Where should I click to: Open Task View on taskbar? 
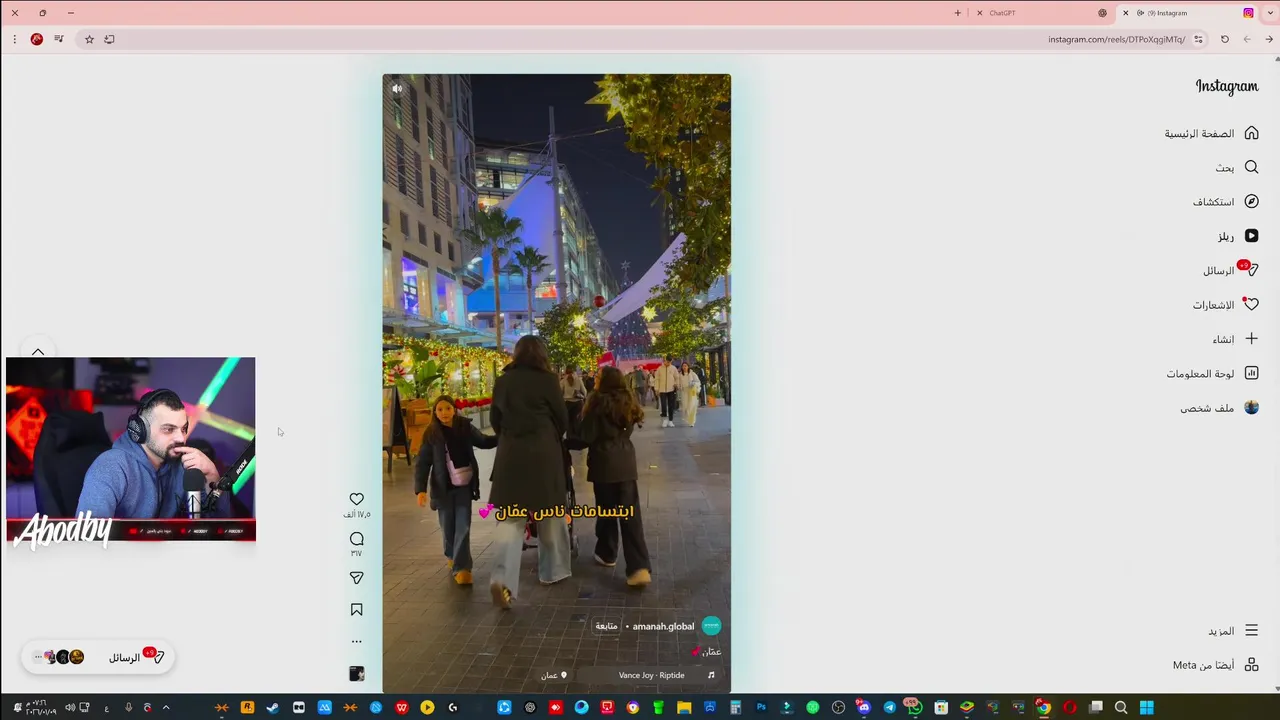coord(1096,708)
